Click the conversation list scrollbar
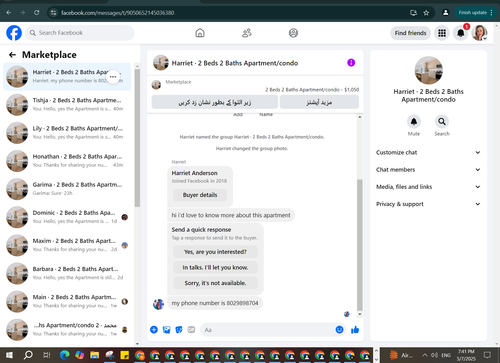 click(x=137, y=138)
